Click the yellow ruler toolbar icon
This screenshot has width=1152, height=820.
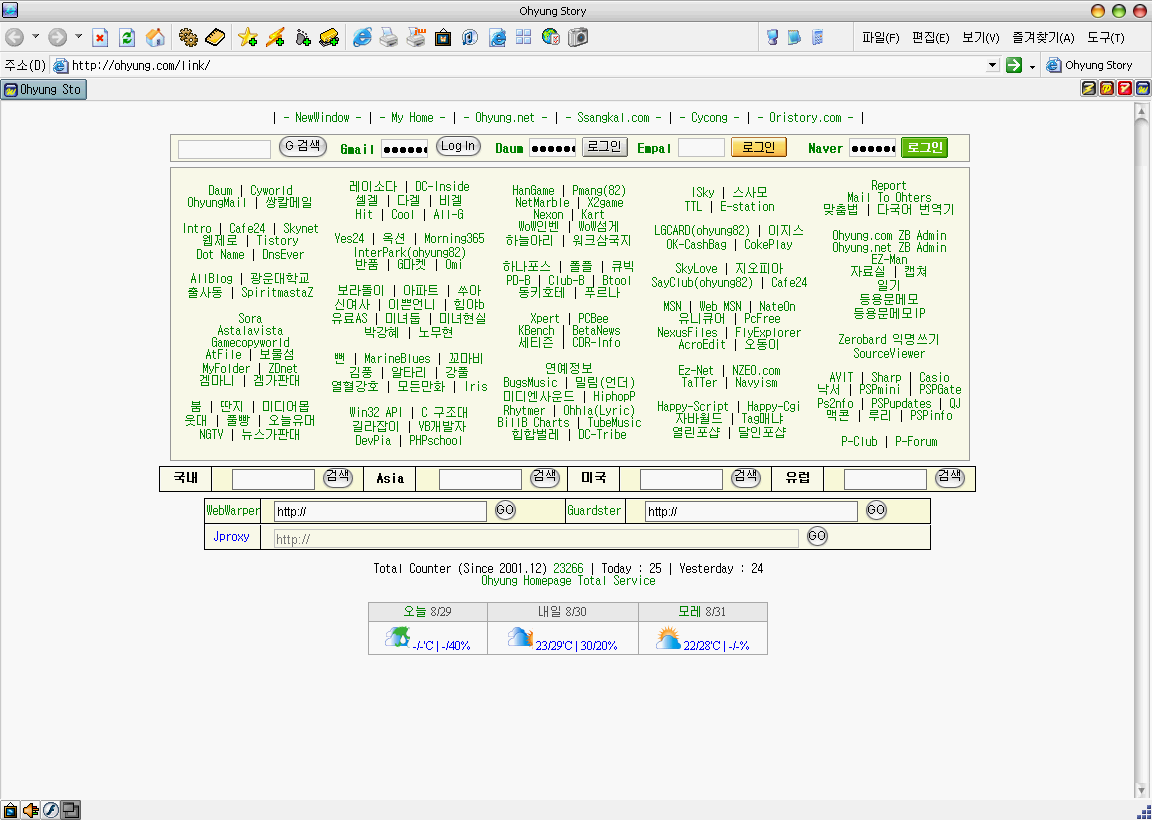click(x=215, y=37)
